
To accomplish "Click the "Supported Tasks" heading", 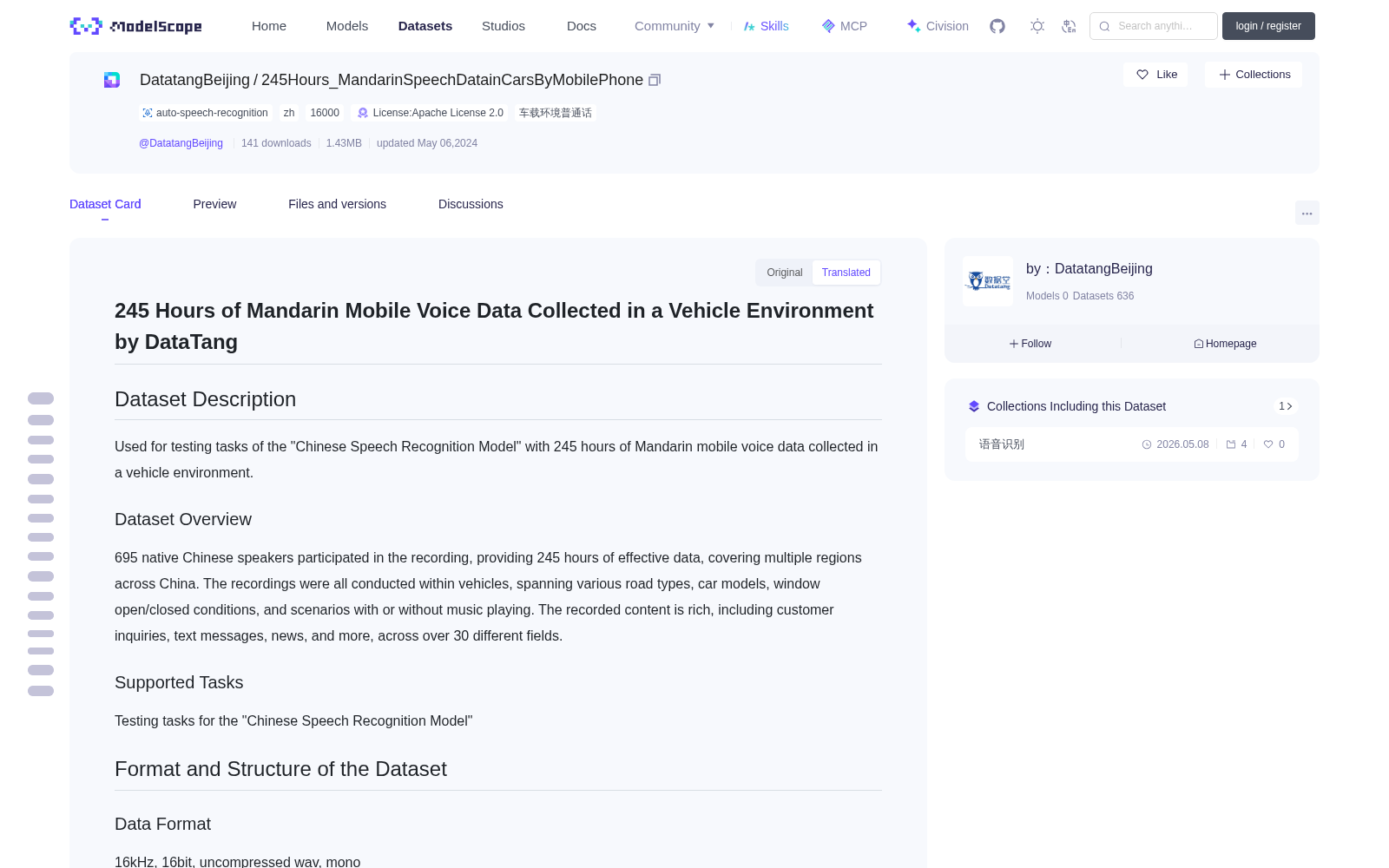I will tap(179, 682).
